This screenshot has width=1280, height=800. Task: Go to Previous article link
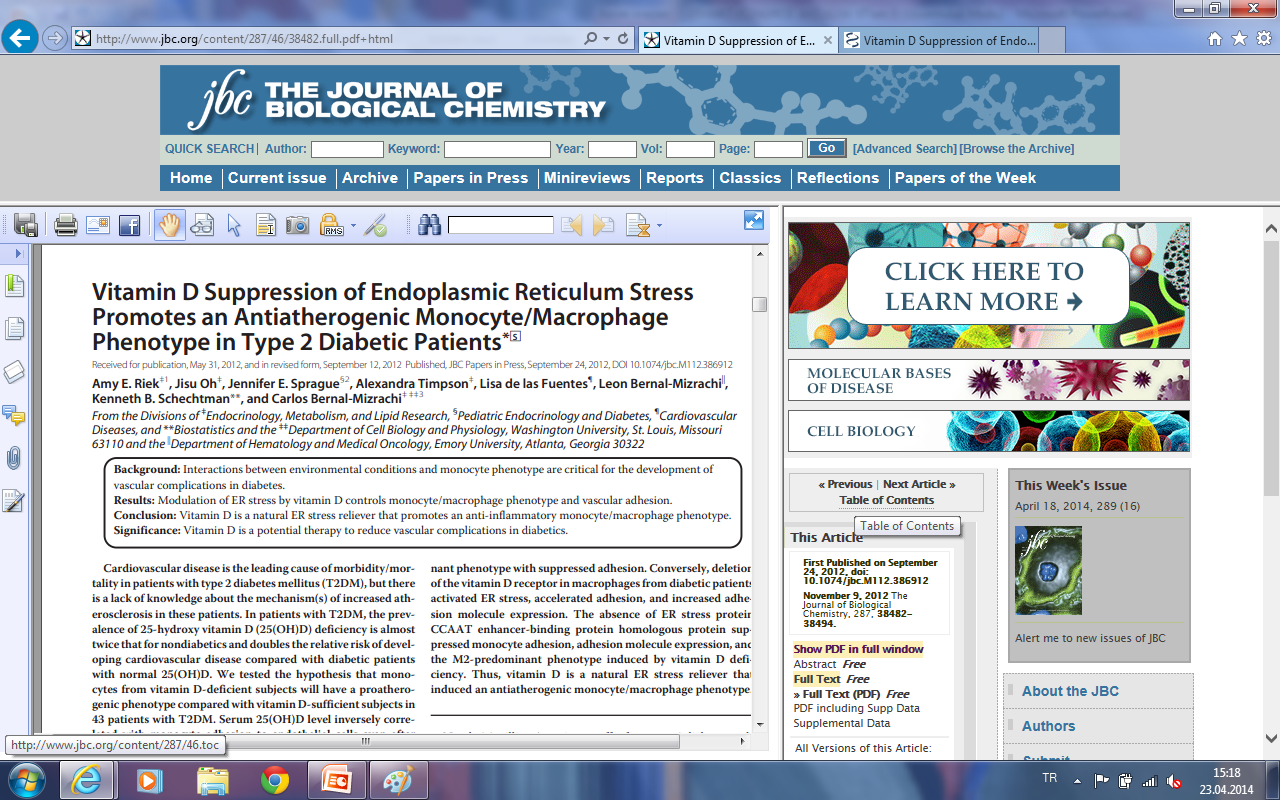click(846, 484)
